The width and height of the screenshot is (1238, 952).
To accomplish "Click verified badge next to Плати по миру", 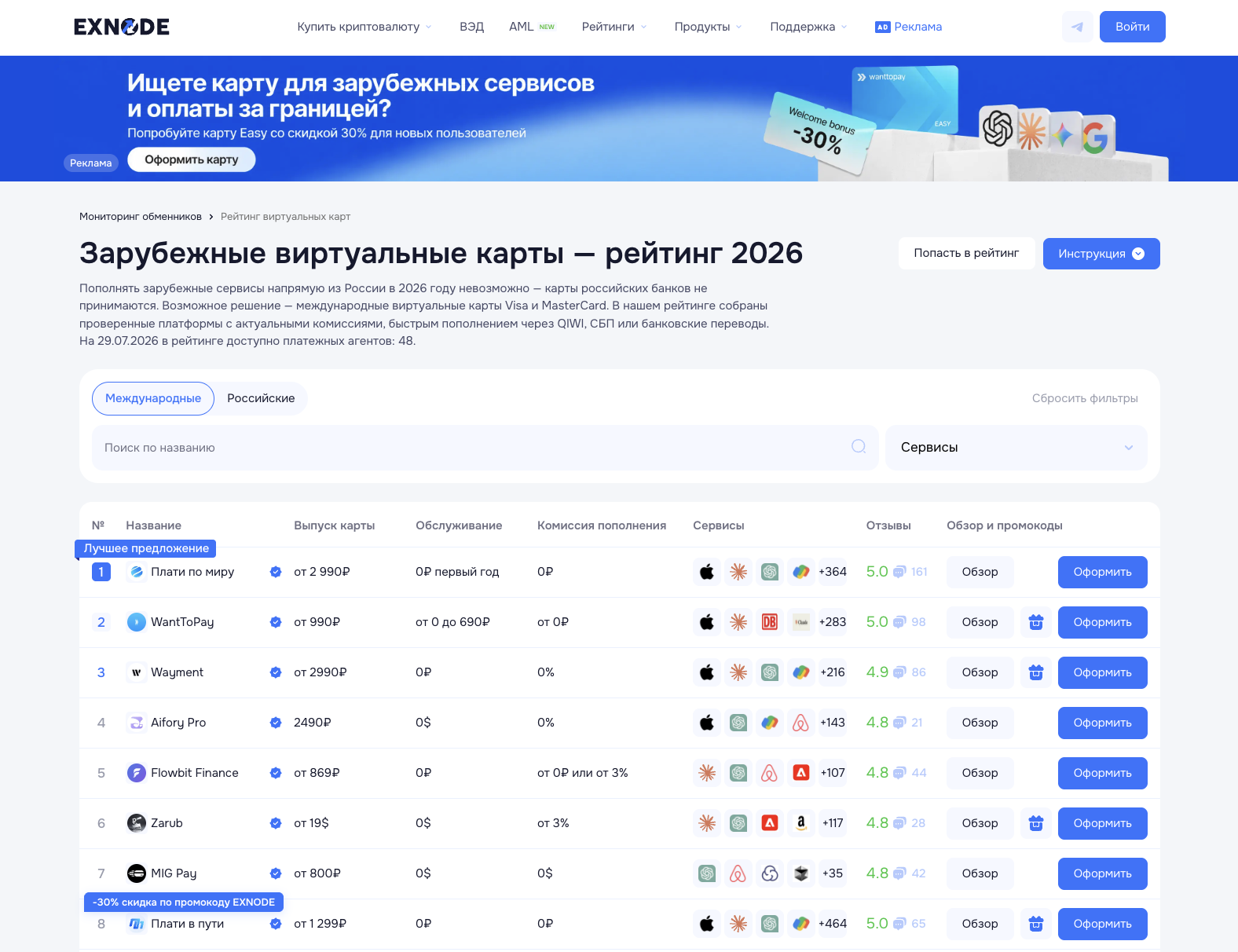I will 276,572.
